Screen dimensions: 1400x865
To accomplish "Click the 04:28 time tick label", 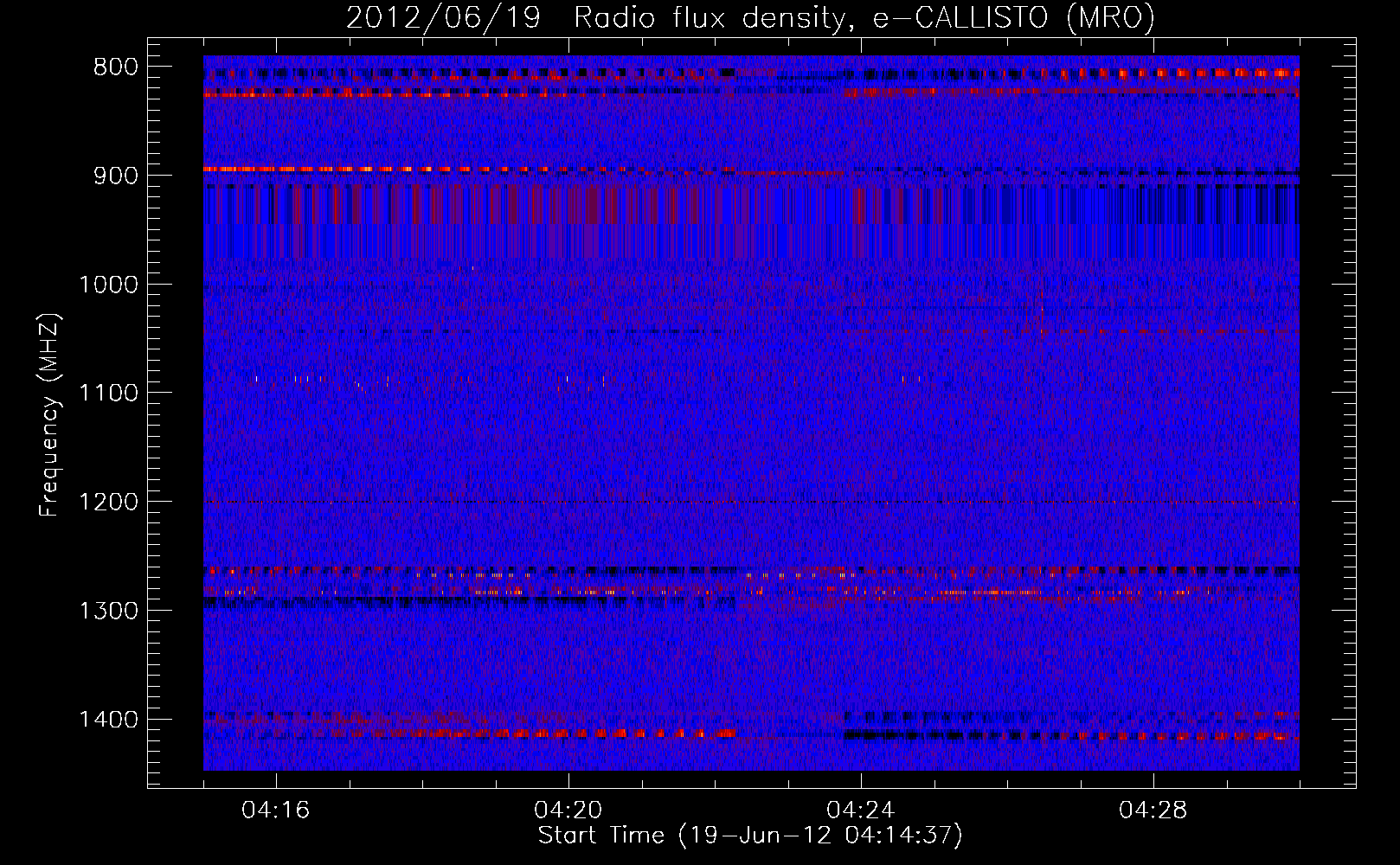I will click(1153, 811).
